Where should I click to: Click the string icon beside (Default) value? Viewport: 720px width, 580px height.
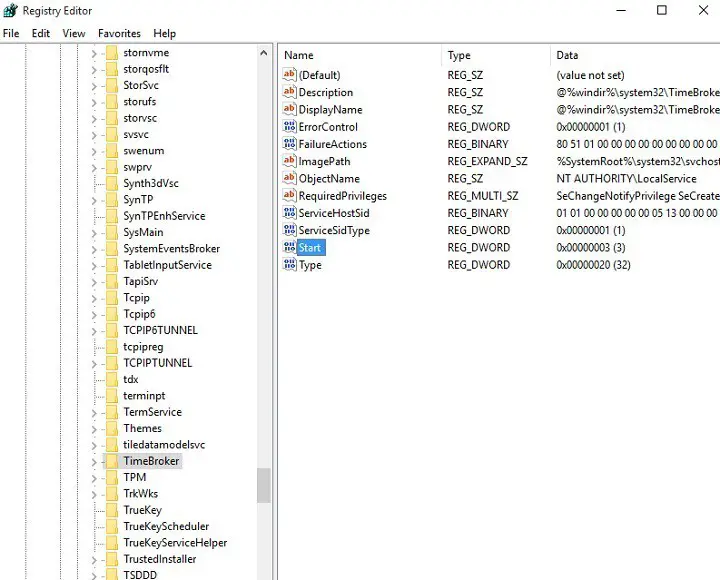pyautogui.click(x=289, y=74)
